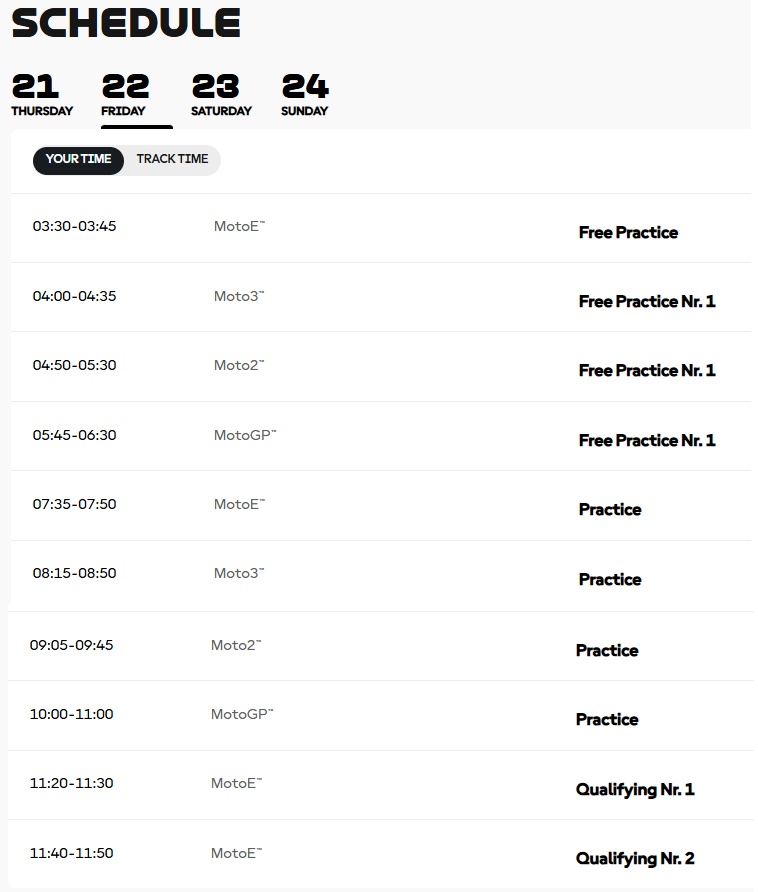The width and height of the screenshot is (758, 892).
Task: Select the Friday 22 tab
Action: click(x=125, y=95)
